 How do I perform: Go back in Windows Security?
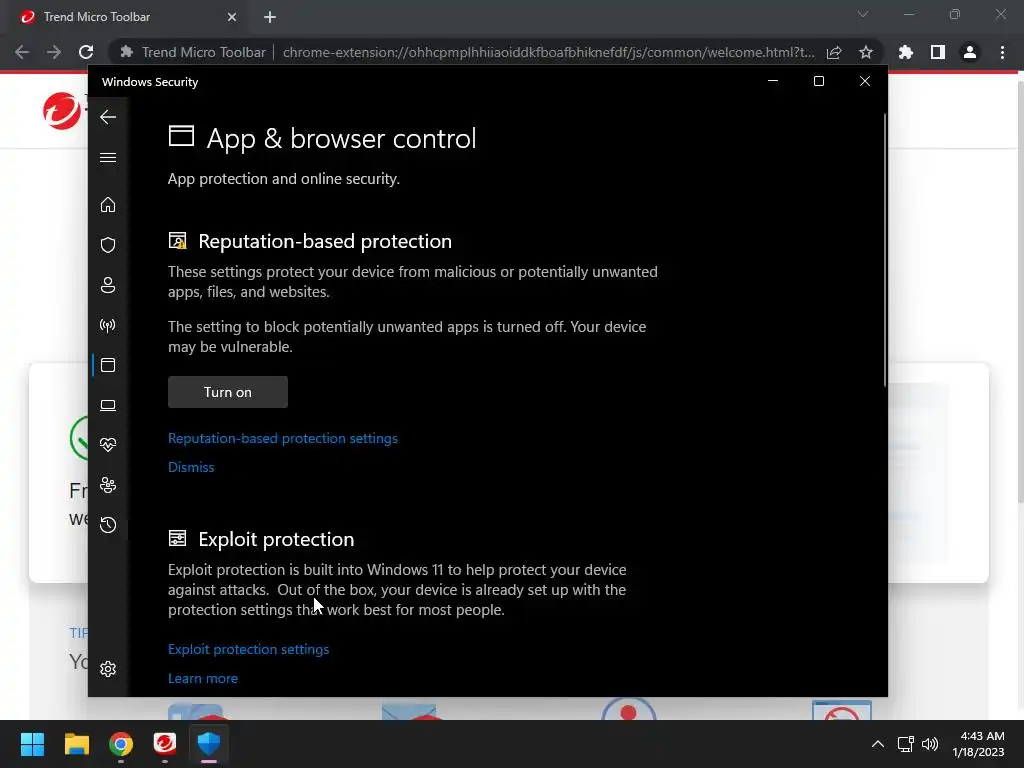click(108, 118)
